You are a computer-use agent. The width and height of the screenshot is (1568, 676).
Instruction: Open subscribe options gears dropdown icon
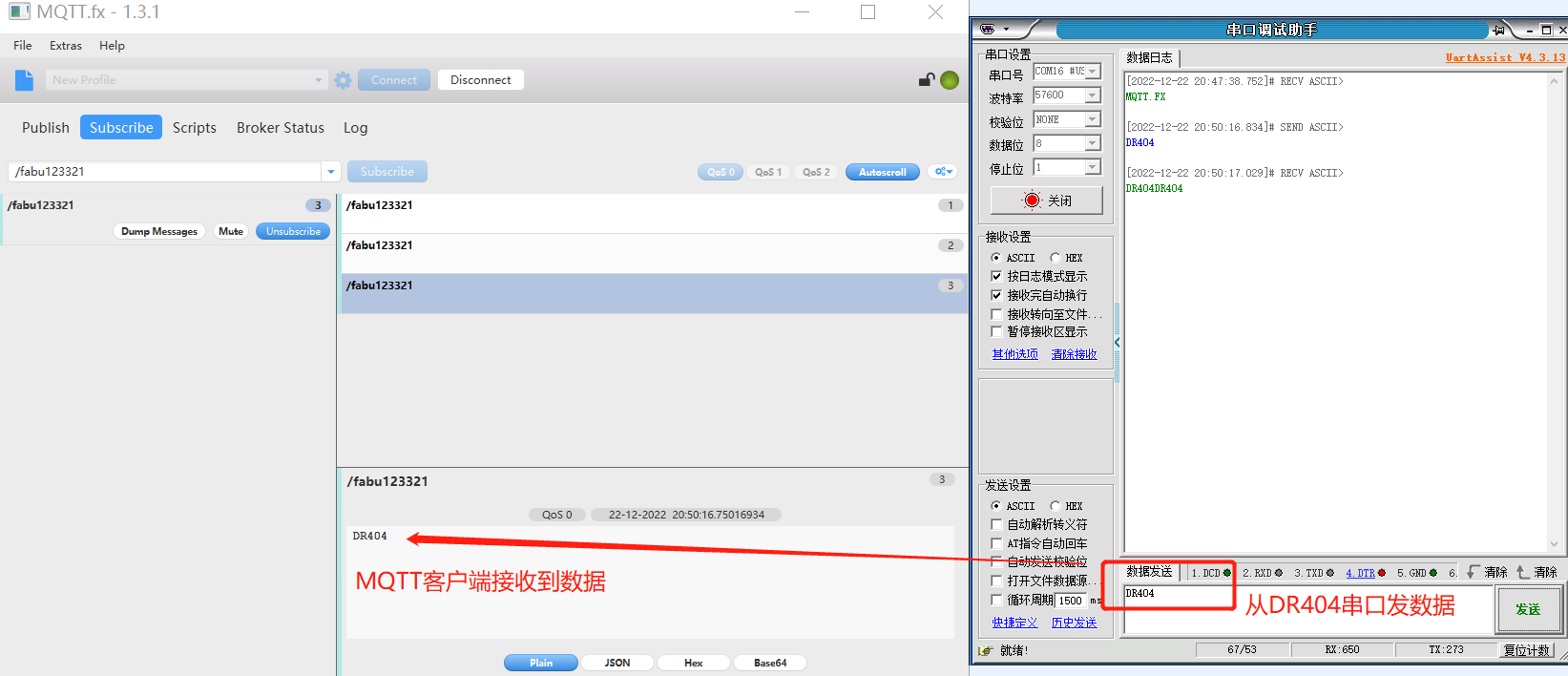tap(944, 172)
